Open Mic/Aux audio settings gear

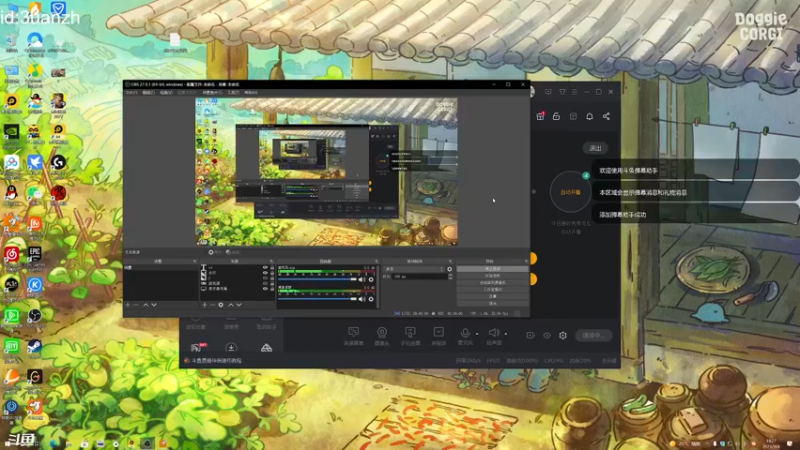pyautogui.click(x=371, y=279)
